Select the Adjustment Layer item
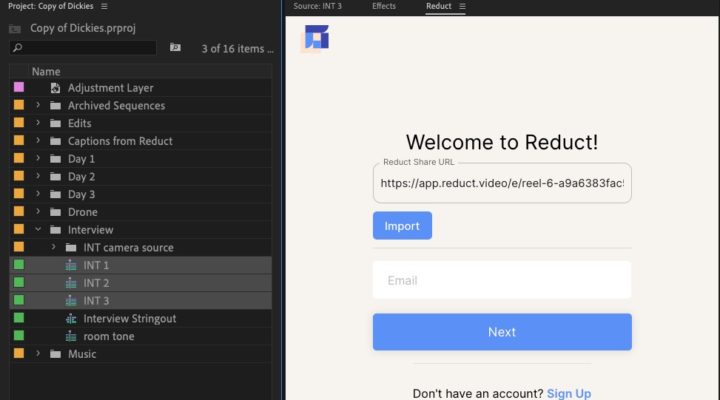The image size is (720, 400). pos(111,88)
